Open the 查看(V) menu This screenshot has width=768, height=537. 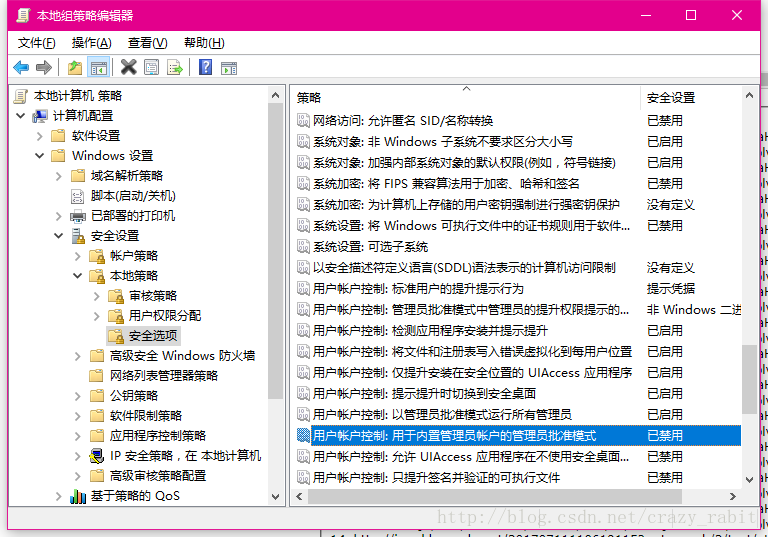coord(147,43)
